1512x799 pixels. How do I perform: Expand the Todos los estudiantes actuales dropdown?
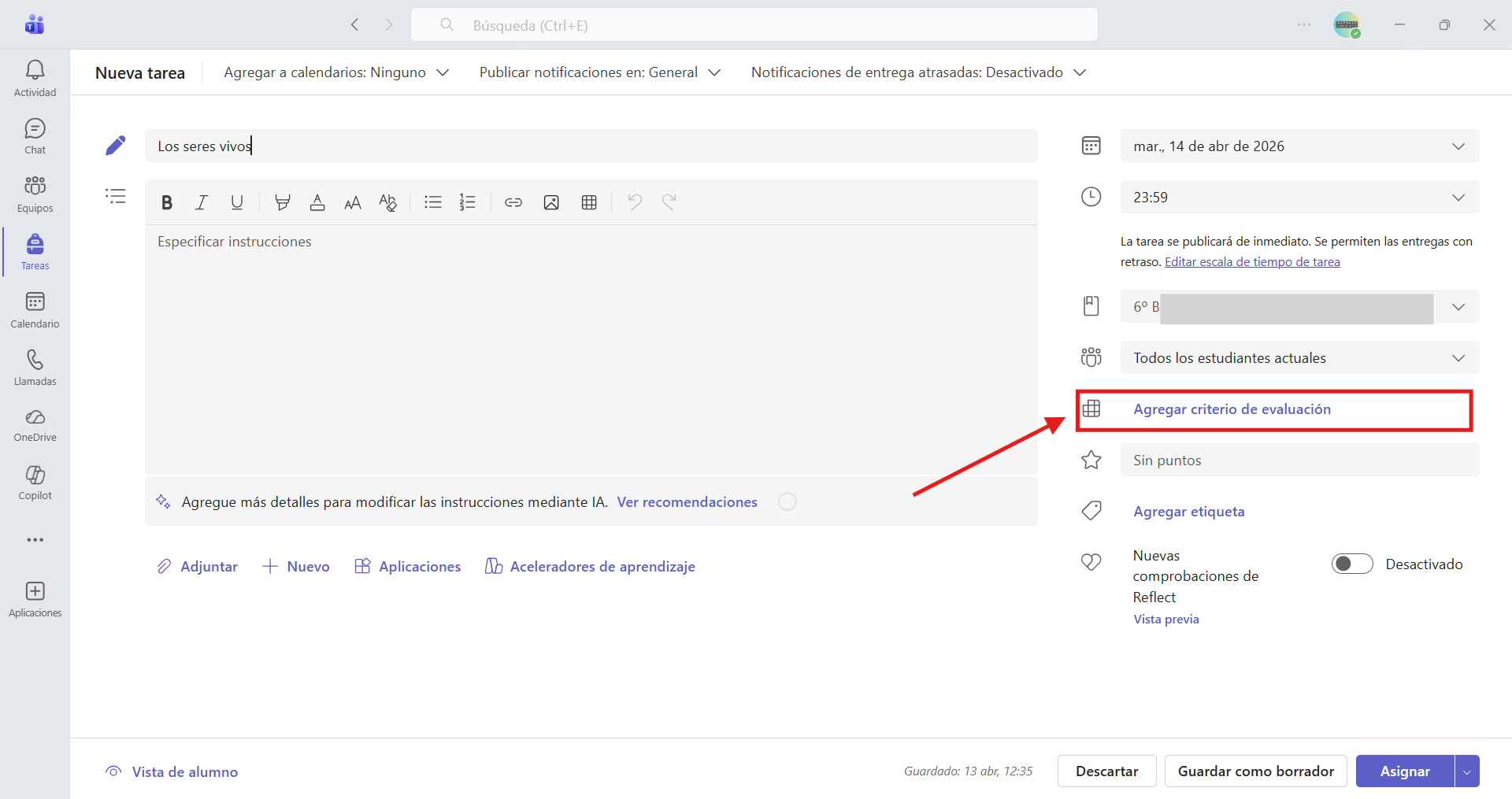1299,357
